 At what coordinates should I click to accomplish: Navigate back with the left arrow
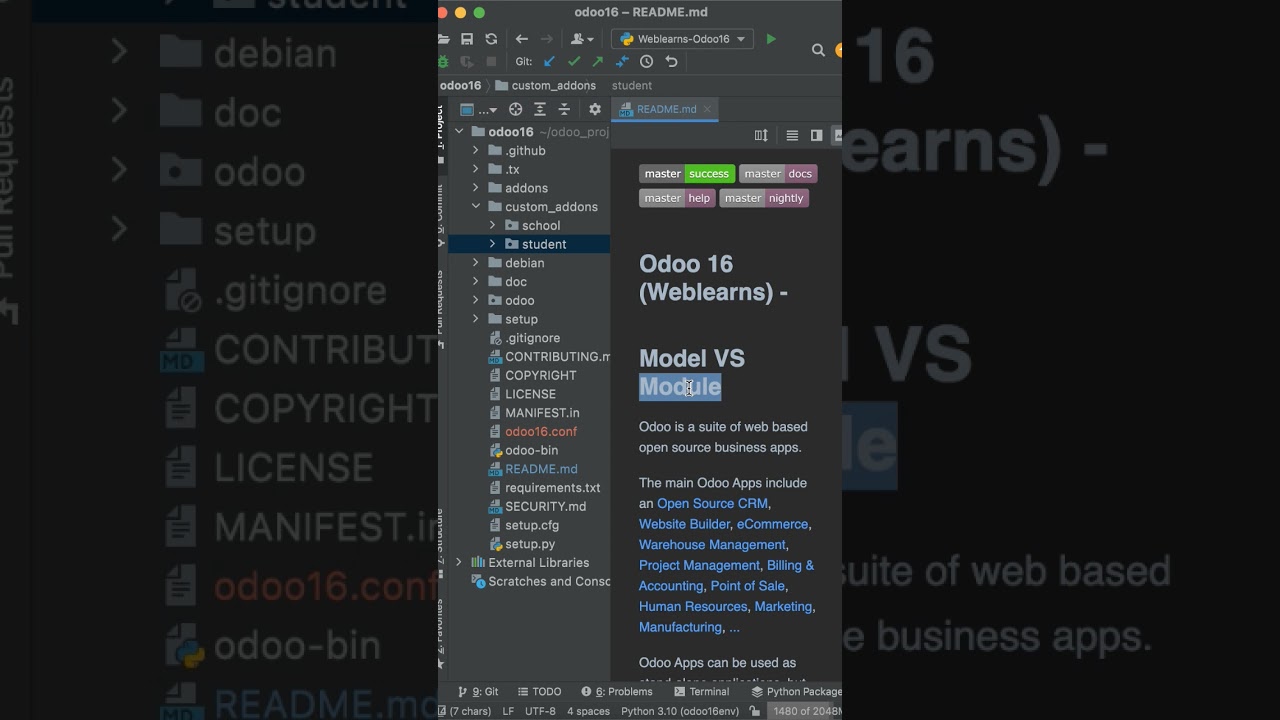click(521, 39)
